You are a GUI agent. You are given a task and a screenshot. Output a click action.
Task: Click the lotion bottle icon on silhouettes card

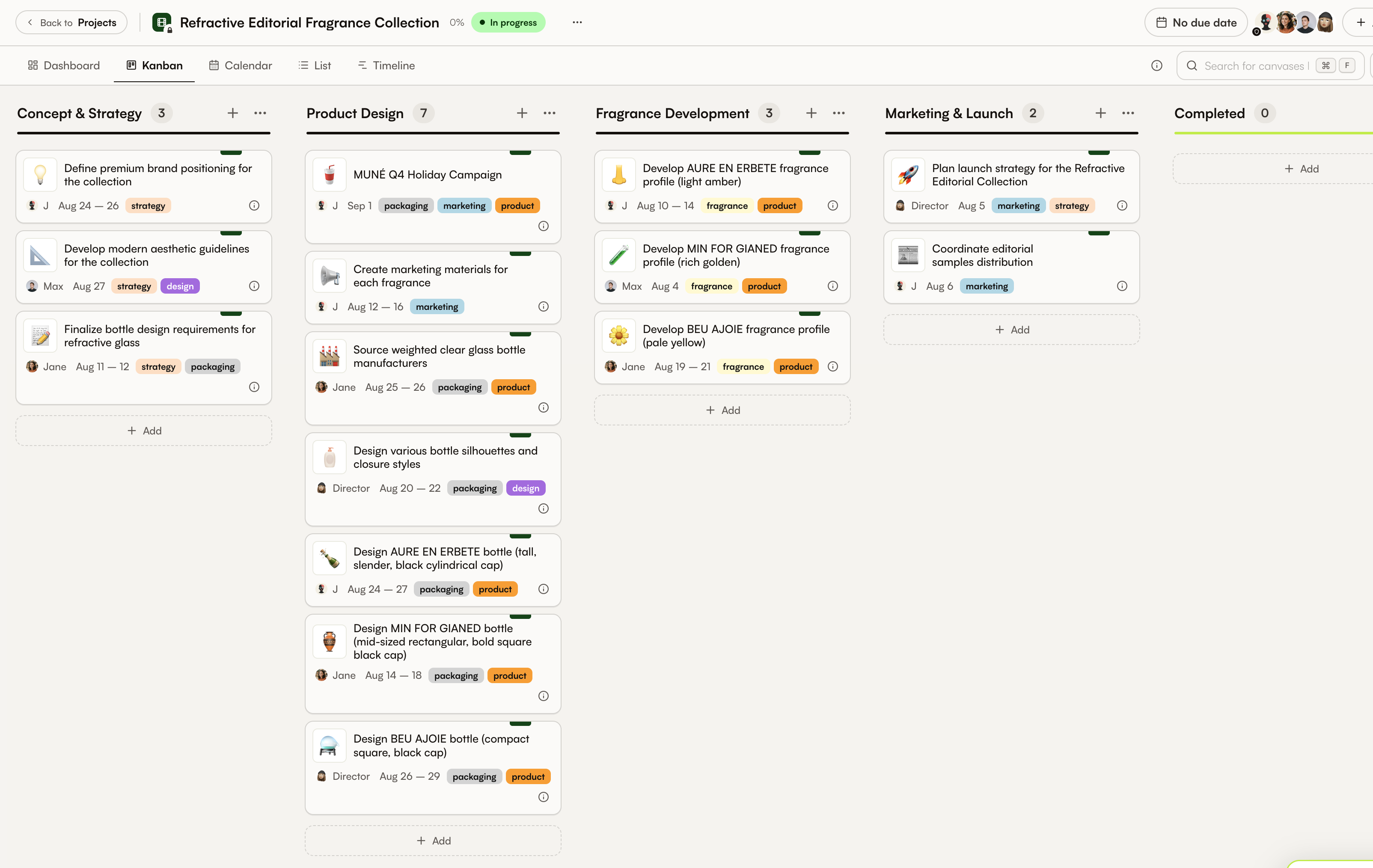[x=330, y=457]
